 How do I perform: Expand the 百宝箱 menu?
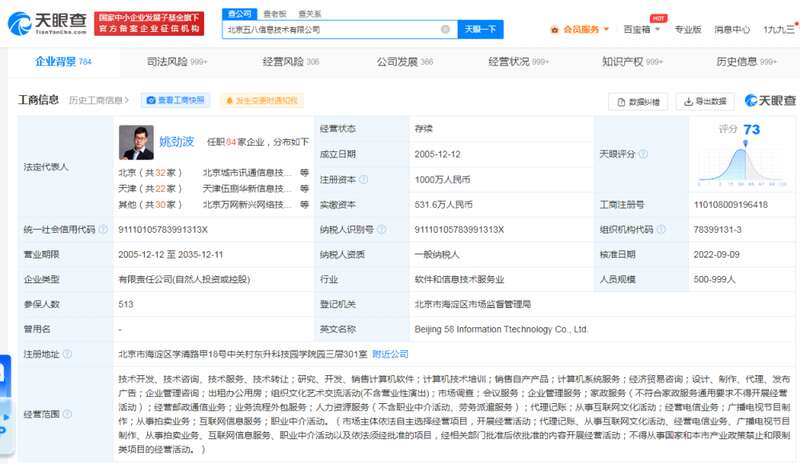657,29
